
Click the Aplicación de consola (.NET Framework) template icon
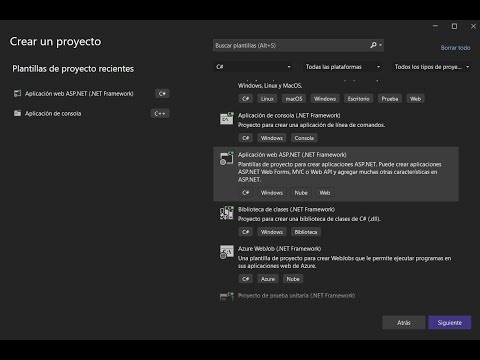click(227, 119)
